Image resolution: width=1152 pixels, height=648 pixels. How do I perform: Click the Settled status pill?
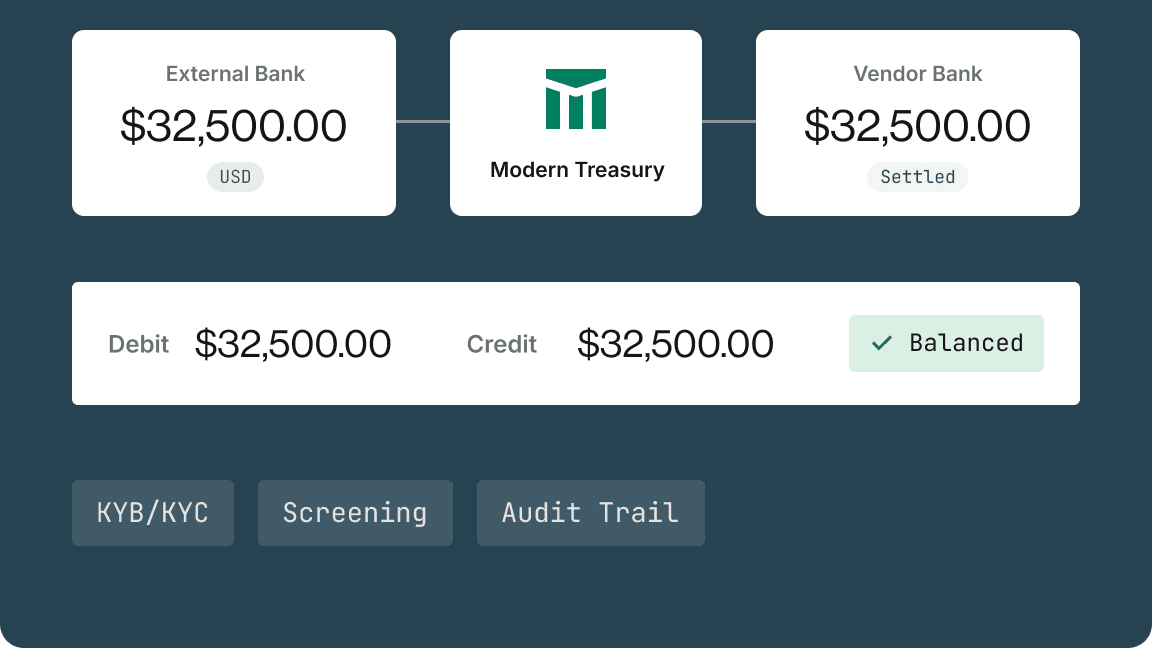click(918, 177)
